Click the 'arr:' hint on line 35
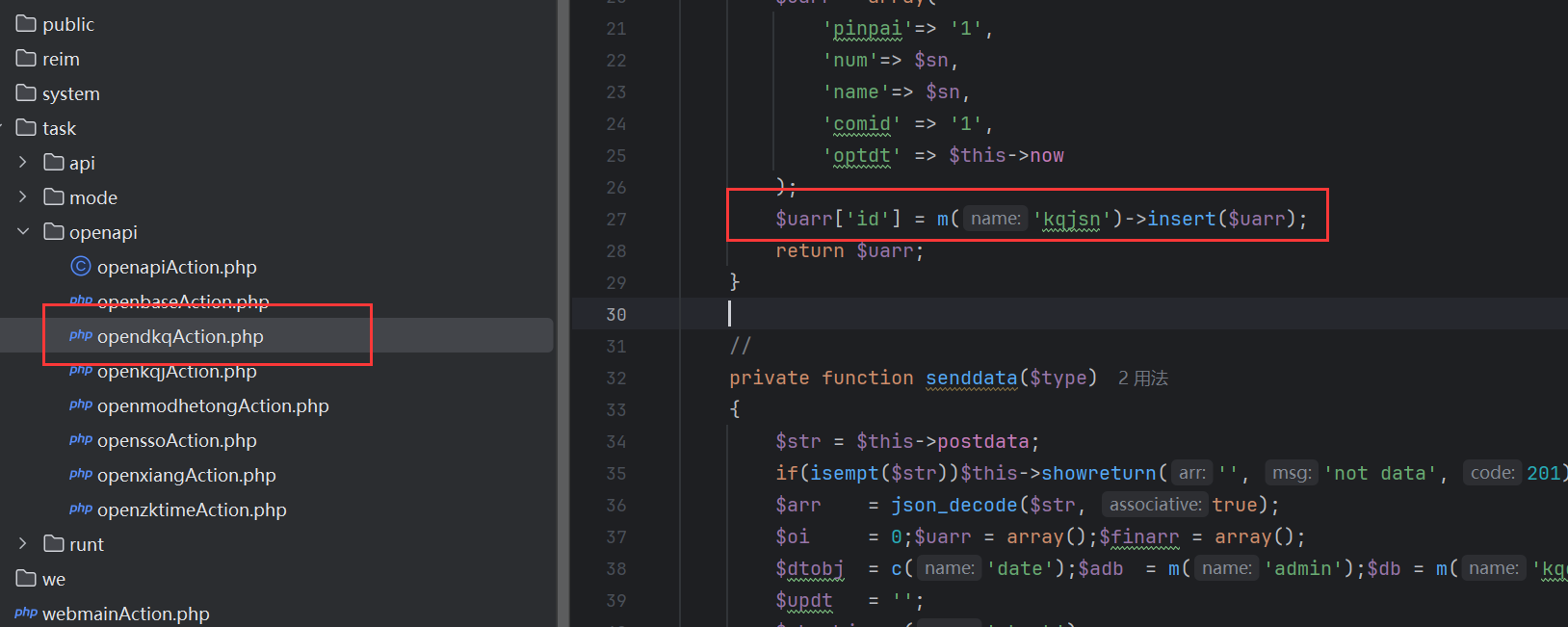Image resolution: width=1568 pixels, height=627 pixels. click(1192, 473)
